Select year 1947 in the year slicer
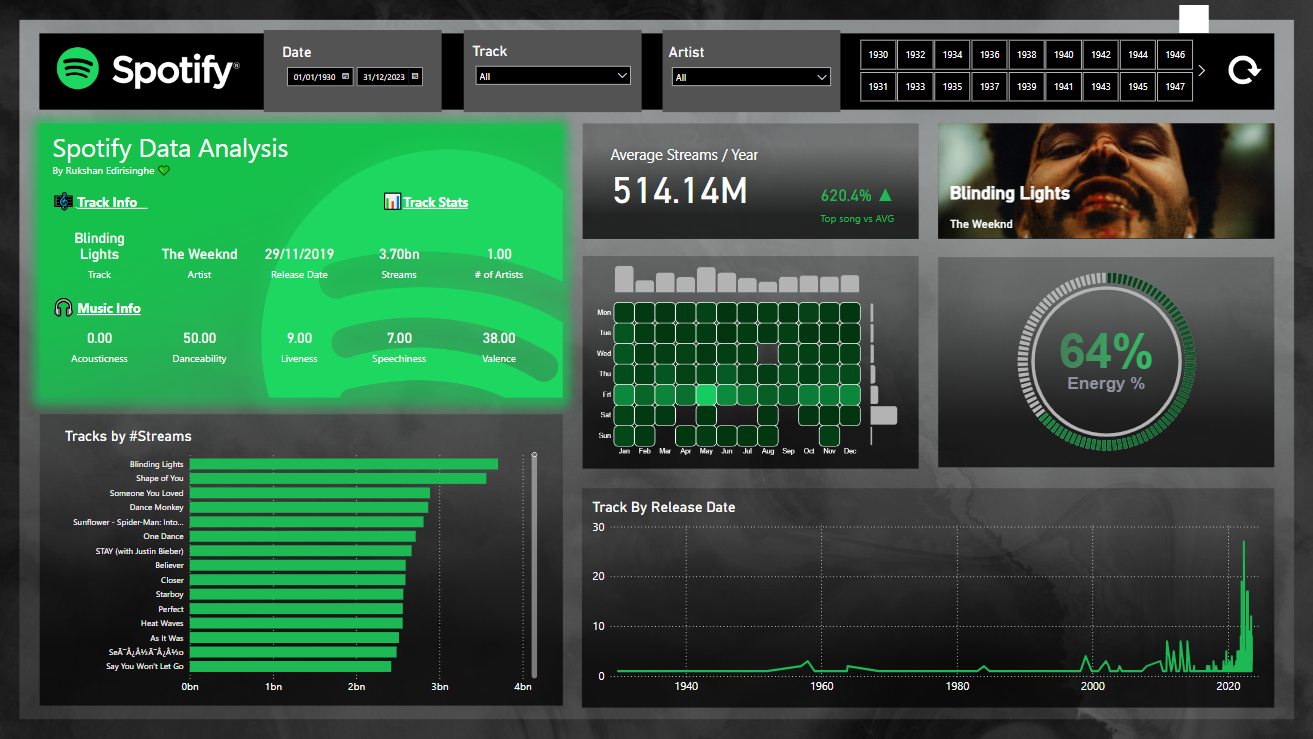Image resolution: width=1313 pixels, height=739 pixels. pyautogui.click(x=1175, y=86)
